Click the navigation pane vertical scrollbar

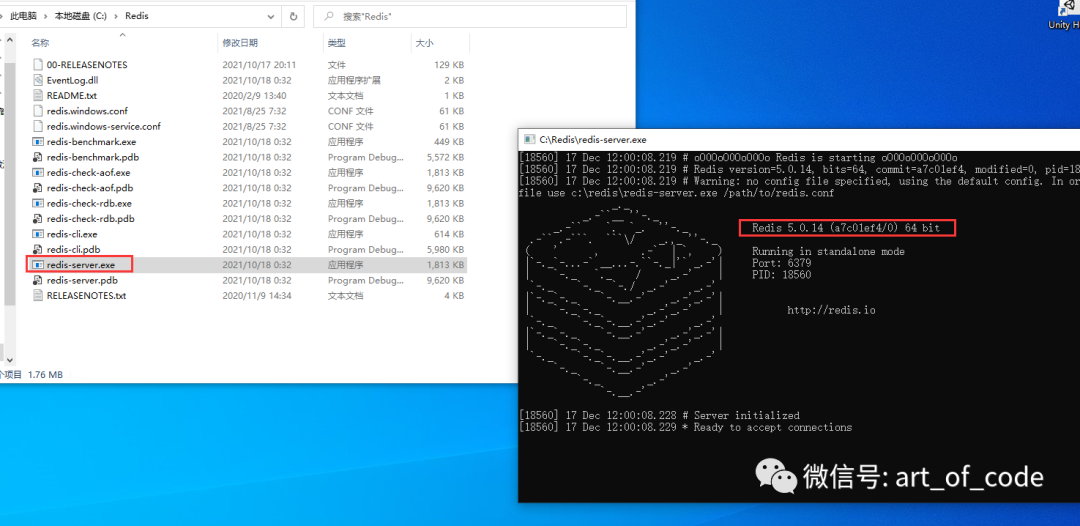[10, 200]
